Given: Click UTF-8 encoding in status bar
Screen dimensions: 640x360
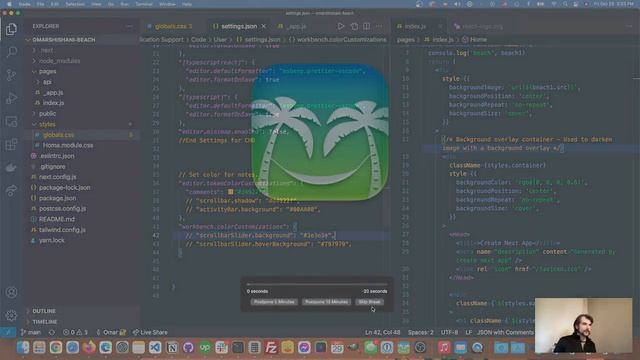Looking at the screenshot, I should pyautogui.click(x=449, y=332).
